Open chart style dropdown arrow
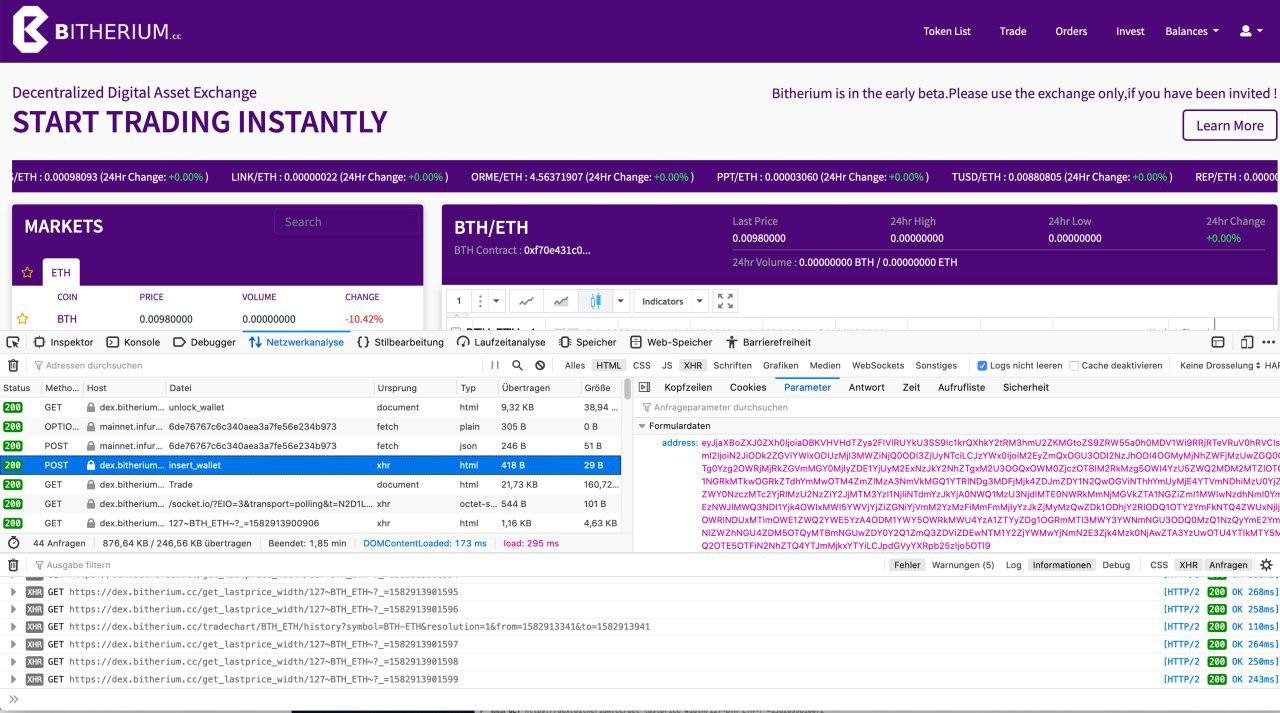Image resolution: width=1280 pixels, height=713 pixels. 620,301
